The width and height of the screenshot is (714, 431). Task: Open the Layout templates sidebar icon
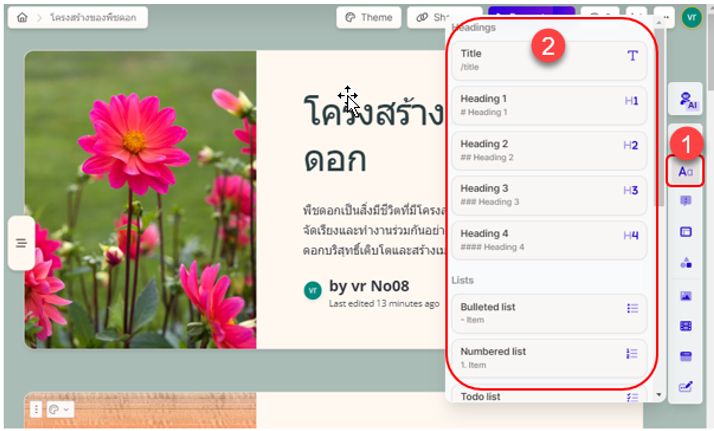tap(685, 232)
